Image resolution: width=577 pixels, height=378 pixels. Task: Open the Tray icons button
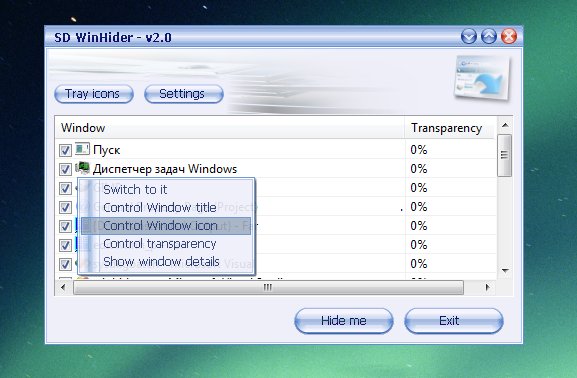pos(93,94)
